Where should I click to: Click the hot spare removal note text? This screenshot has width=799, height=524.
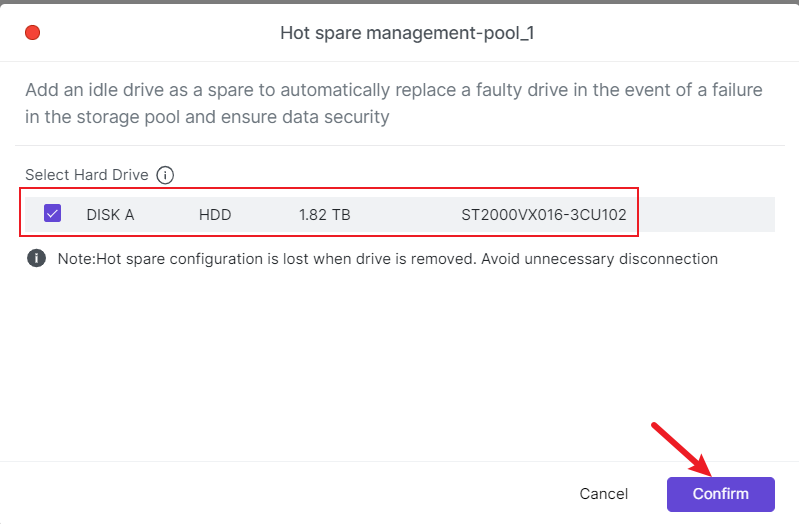tap(387, 259)
